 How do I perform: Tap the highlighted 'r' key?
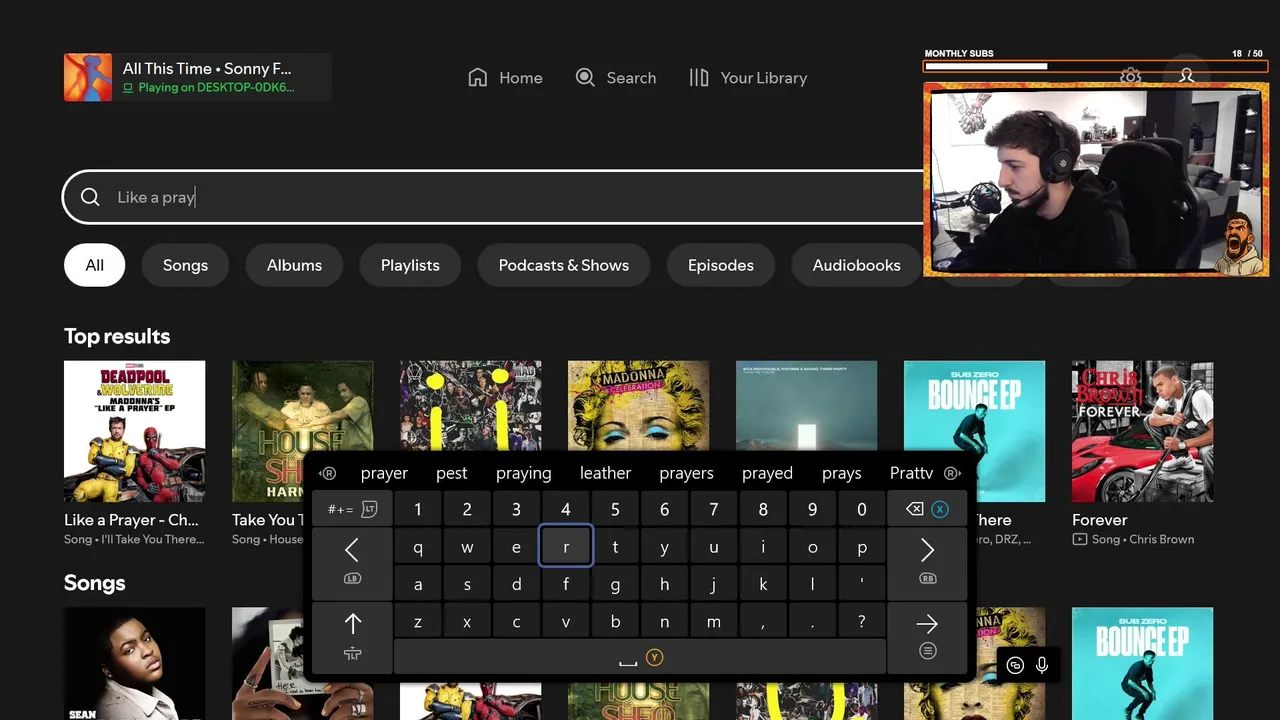click(x=566, y=547)
